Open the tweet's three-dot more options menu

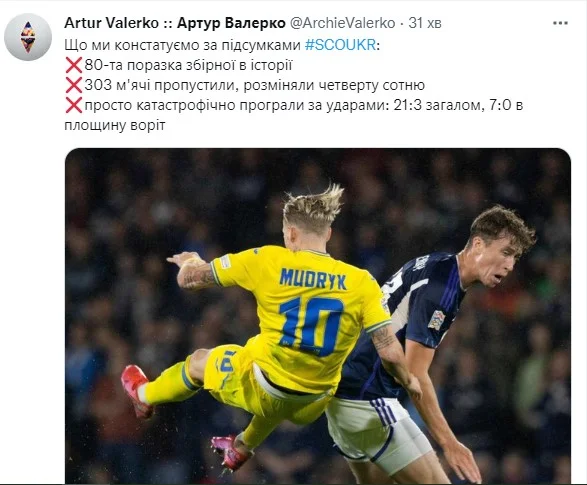coord(560,23)
